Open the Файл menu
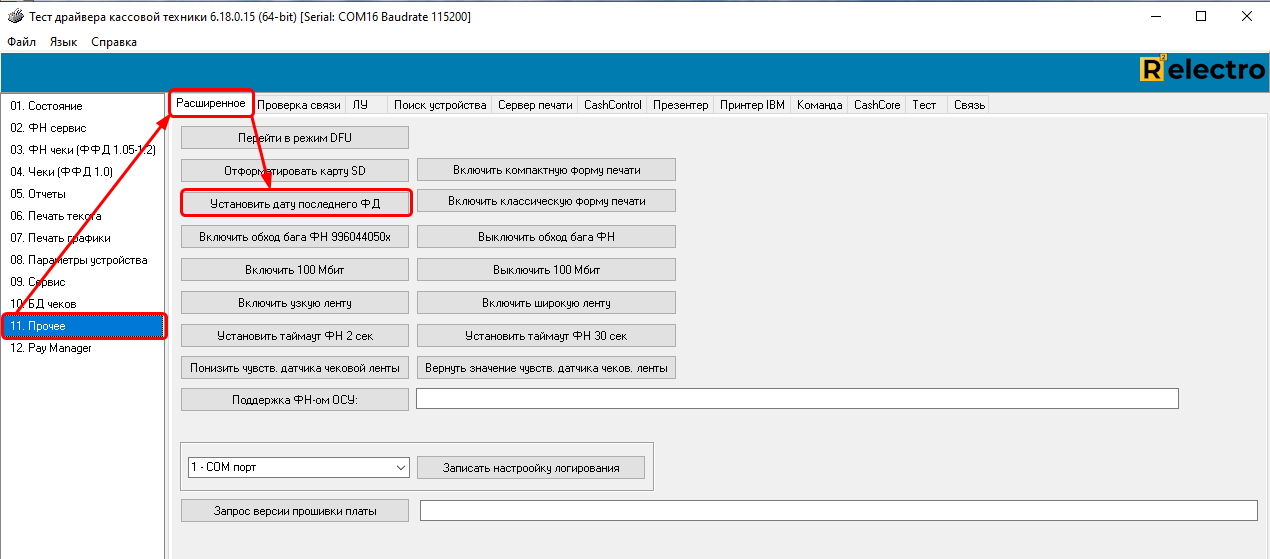Image resolution: width=1270 pixels, height=559 pixels. (21, 42)
